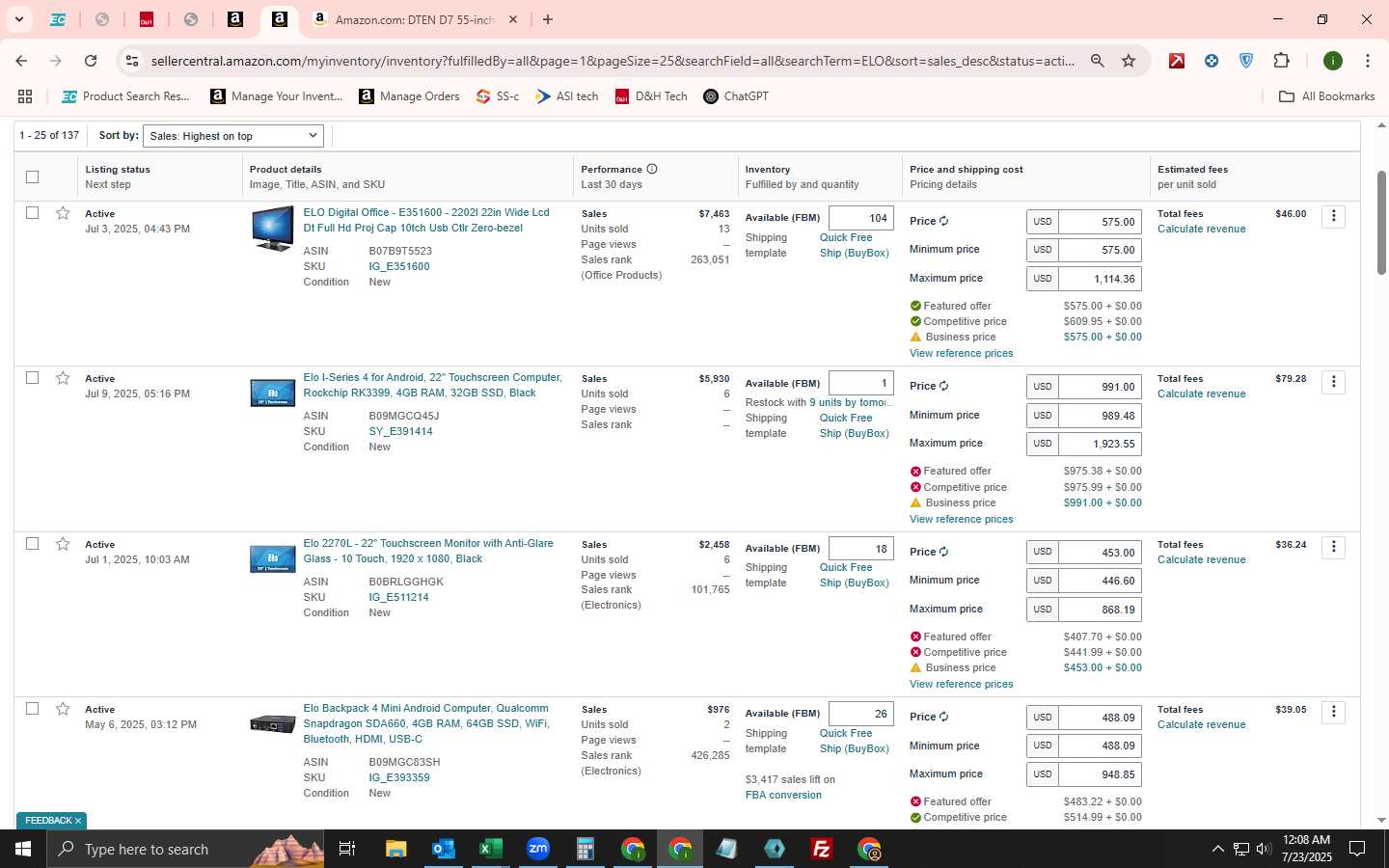Reload the Seller Central page

(x=91, y=61)
